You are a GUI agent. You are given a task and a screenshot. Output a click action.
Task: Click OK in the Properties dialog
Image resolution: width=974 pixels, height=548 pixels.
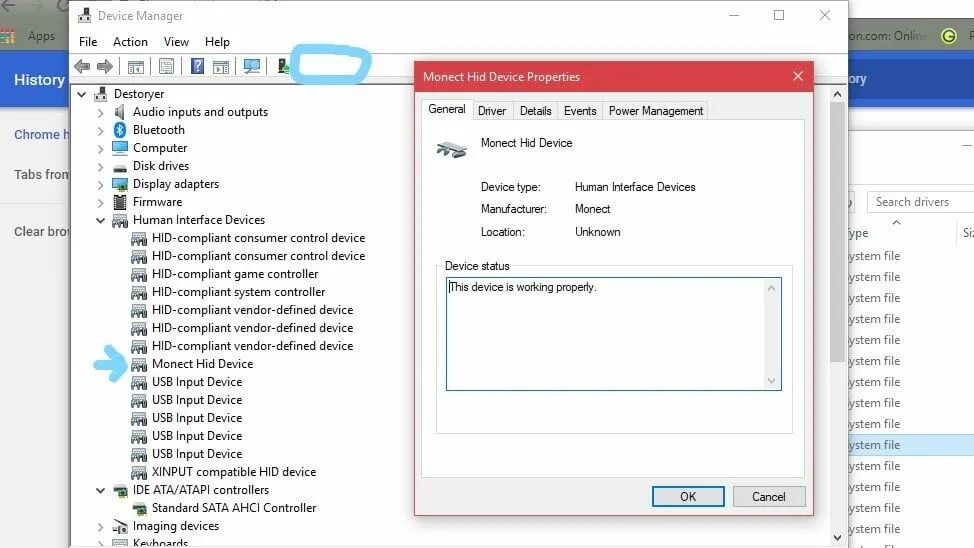tap(688, 496)
